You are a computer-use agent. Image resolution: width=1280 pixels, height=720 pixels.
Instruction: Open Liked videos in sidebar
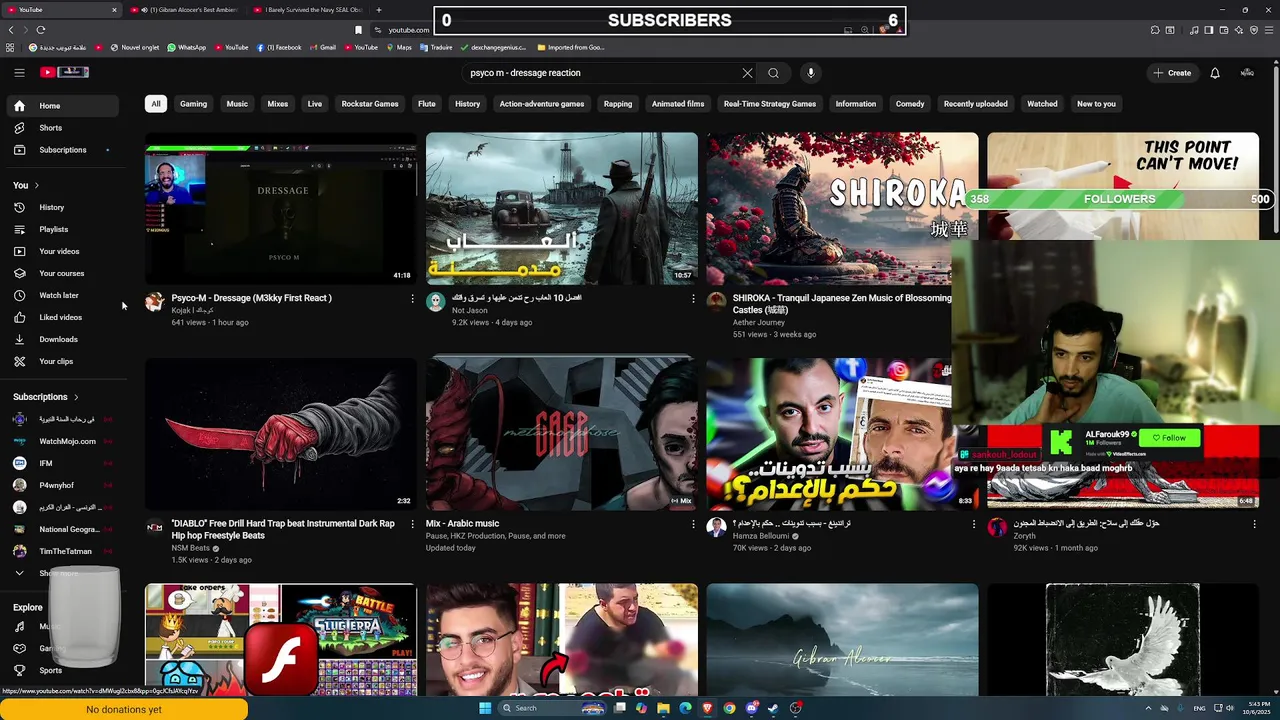tap(60, 317)
